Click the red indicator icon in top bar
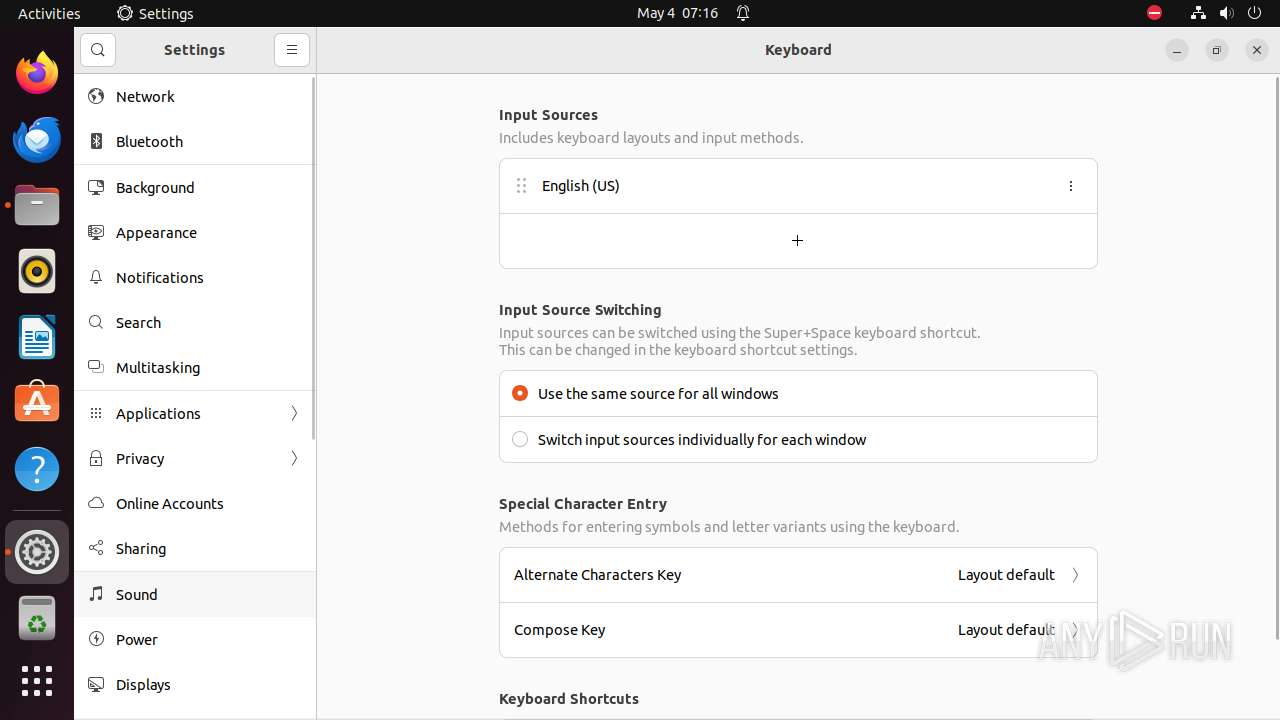 tap(1154, 13)
